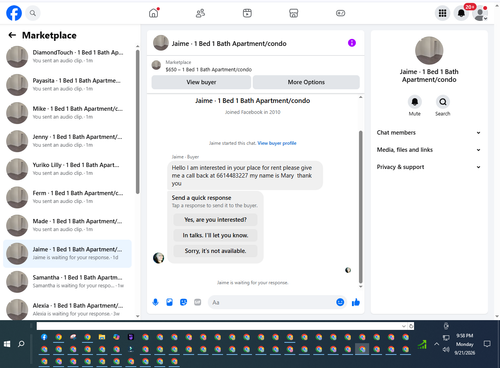Viewport: 500px width, 368px height.
Task: Click the back arrow beside Marketplace
Action: (12, 35)
